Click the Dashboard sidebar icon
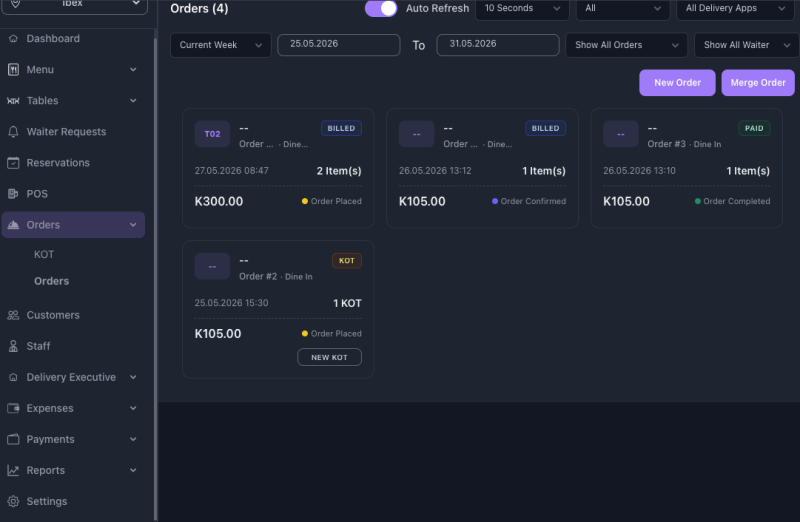This screenshot has width=800, height=522. click(x=13, y=39)
